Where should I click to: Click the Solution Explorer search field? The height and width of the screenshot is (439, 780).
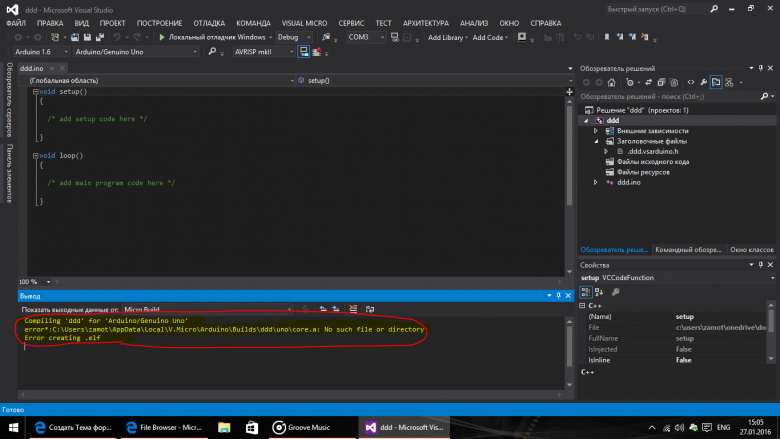[669, 96]
